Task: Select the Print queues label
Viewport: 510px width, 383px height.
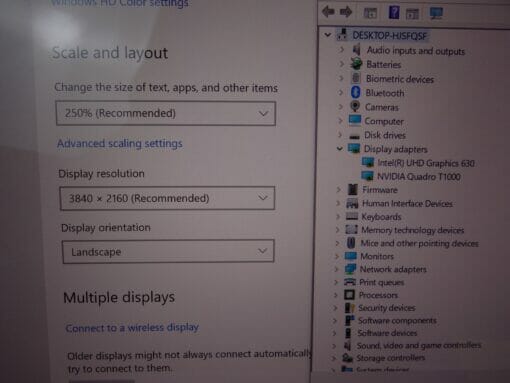Action: [x=382, y=283]
